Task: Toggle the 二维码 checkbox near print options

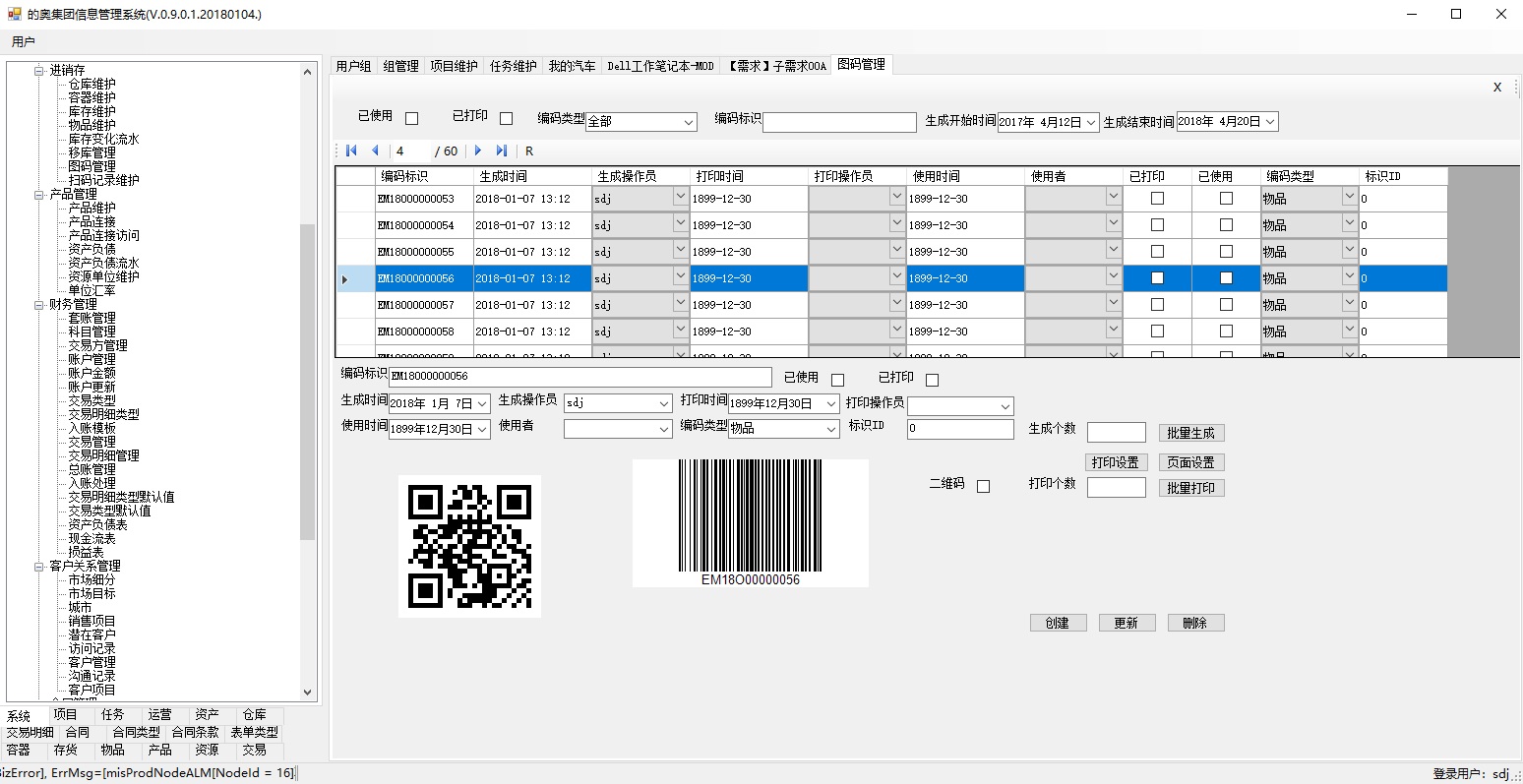Action: (x=982, y=485)
